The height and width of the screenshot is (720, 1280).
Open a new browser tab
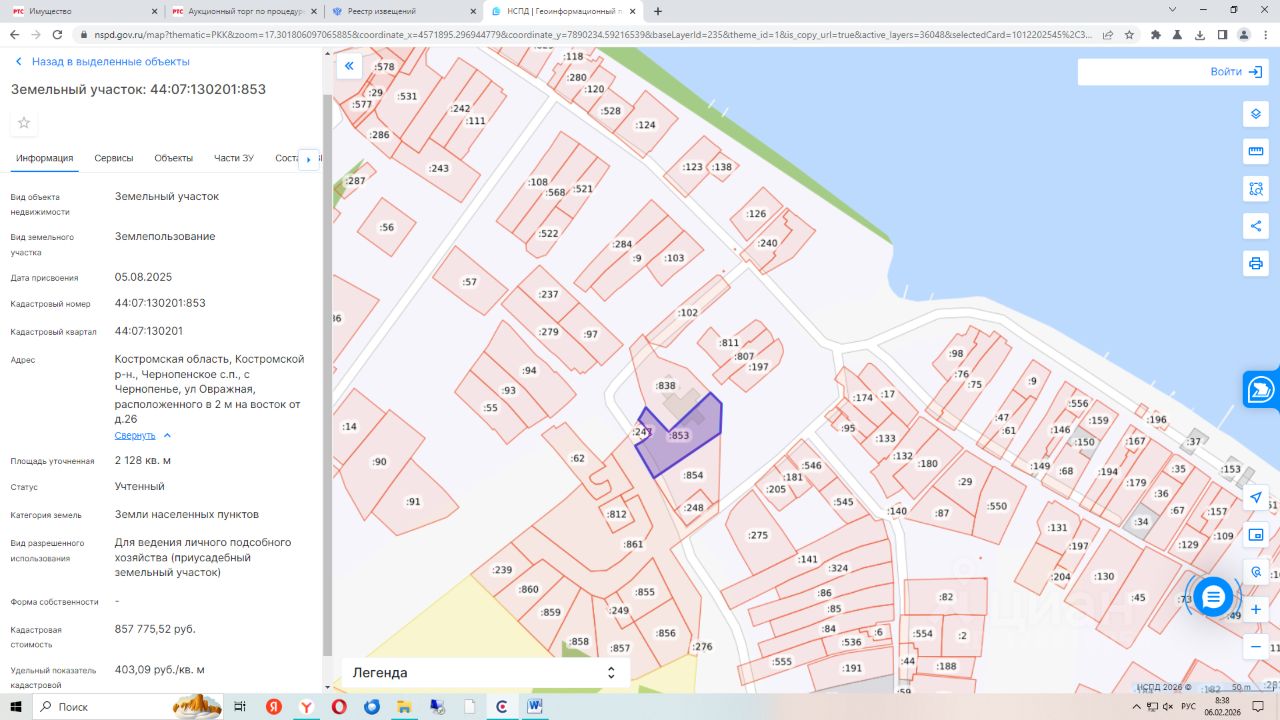pyautogui.click(x=658, y=11)
